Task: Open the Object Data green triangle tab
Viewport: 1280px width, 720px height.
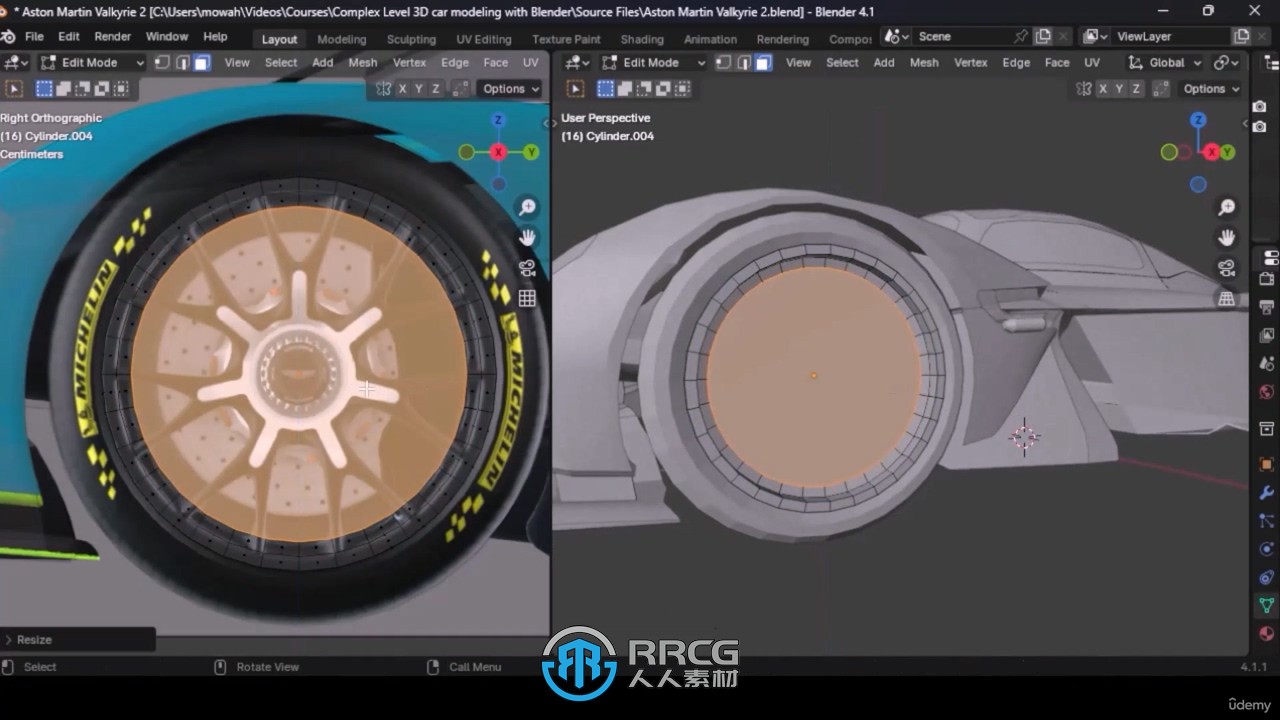Action: [1266, 605]
